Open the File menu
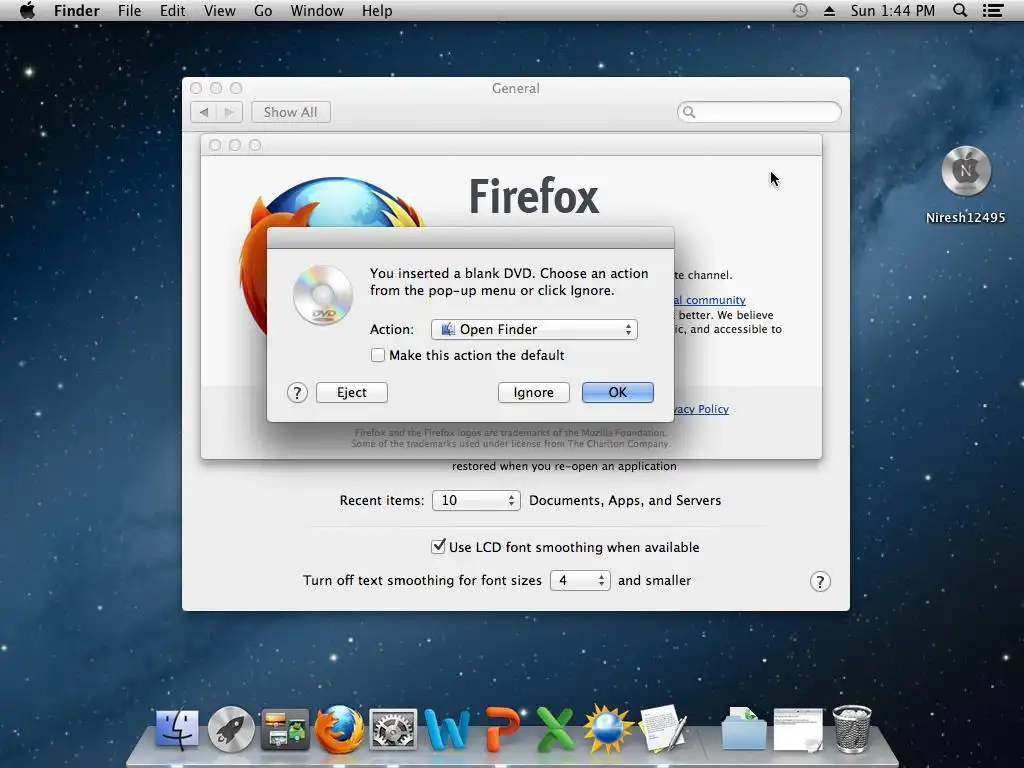This screenshot has width=1024, height=768. click(x=129, y=10)
